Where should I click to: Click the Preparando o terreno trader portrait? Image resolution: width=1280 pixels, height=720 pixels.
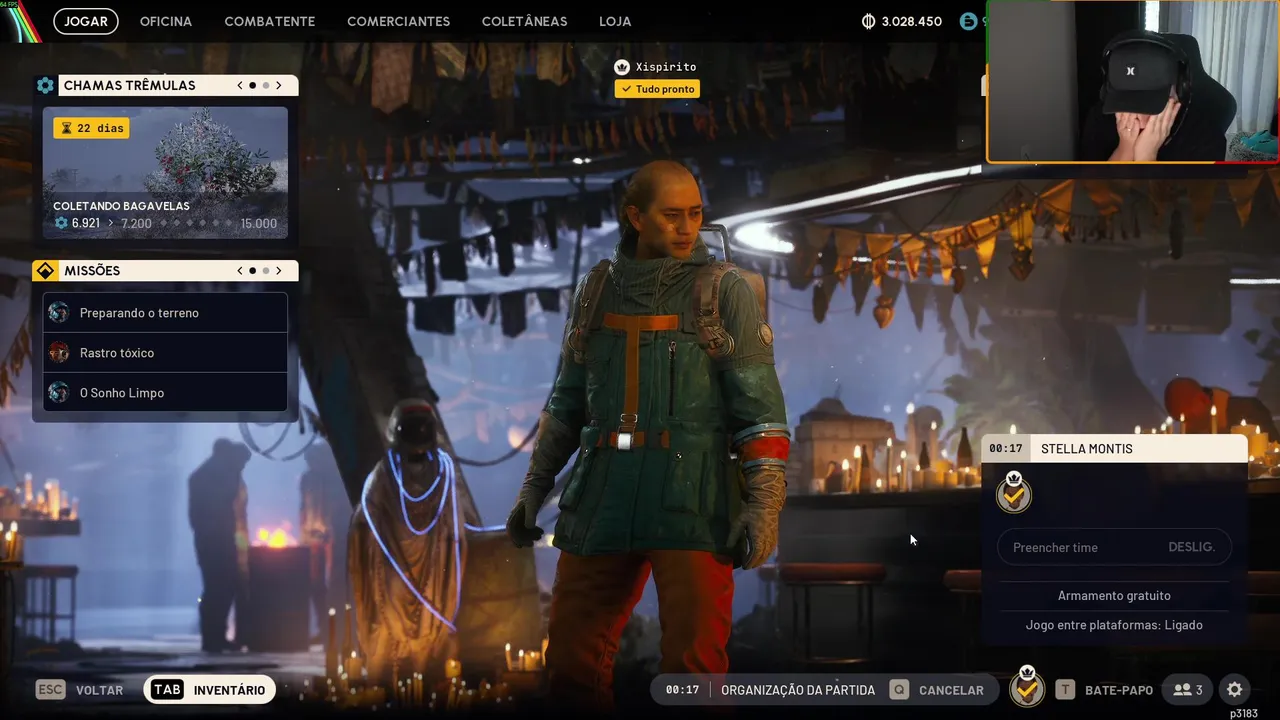(x=59, y=313)
